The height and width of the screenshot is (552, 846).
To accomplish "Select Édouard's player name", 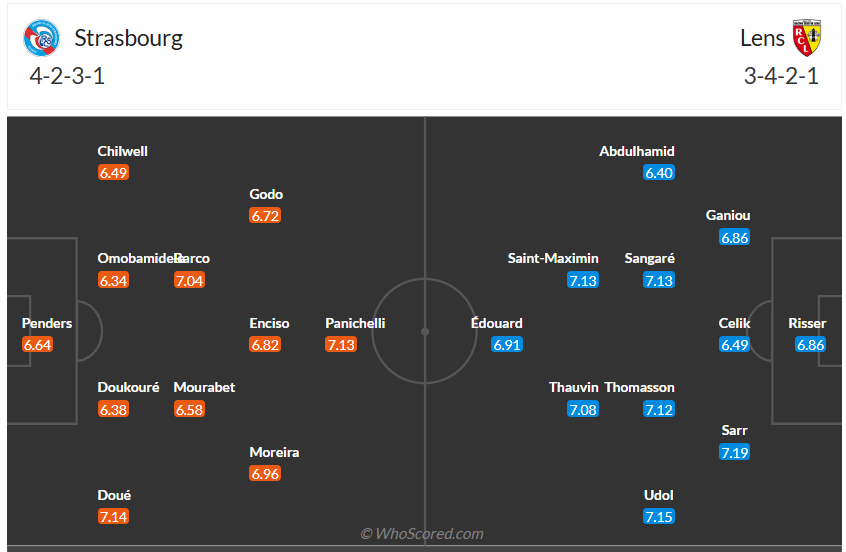I will tap(497, 323).
